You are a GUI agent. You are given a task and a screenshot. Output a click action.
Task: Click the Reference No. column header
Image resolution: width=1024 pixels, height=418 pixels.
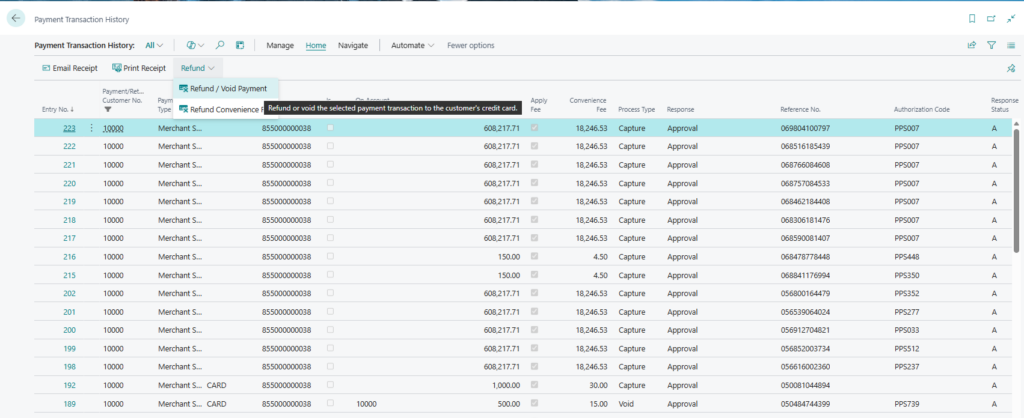[800, 110]
